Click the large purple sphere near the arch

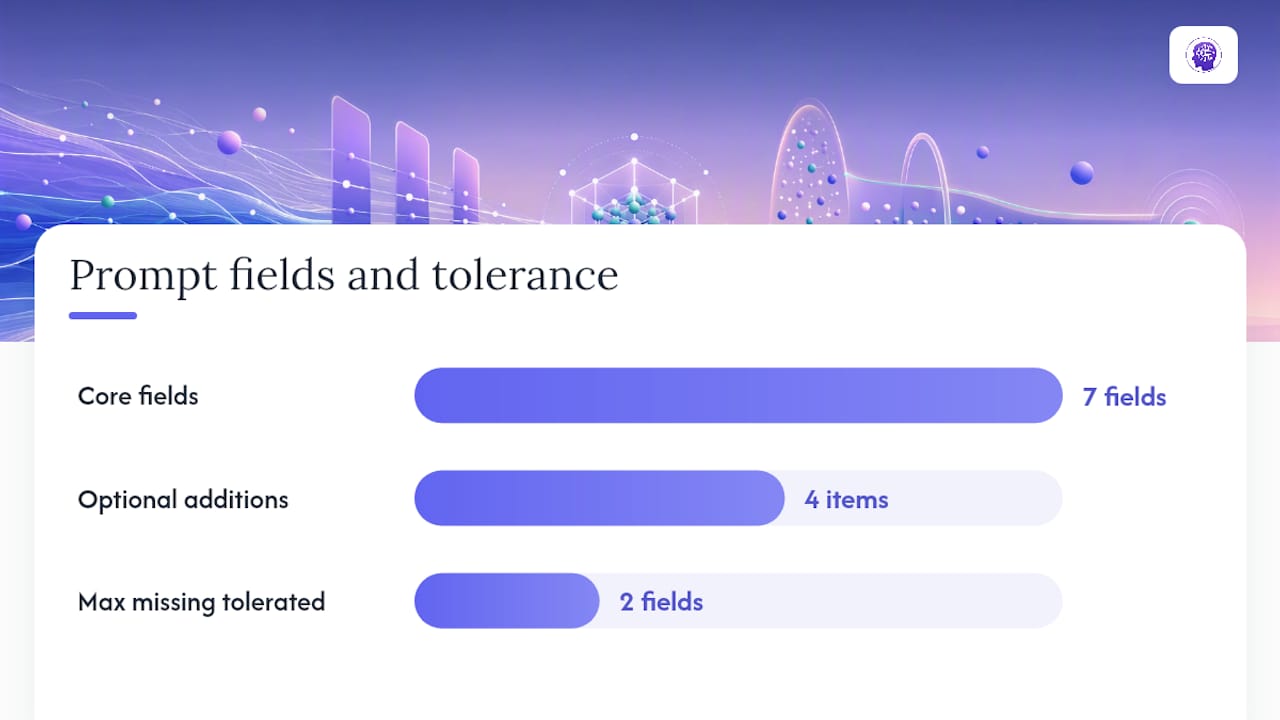pyautogui.click(x=1081, y=173)
